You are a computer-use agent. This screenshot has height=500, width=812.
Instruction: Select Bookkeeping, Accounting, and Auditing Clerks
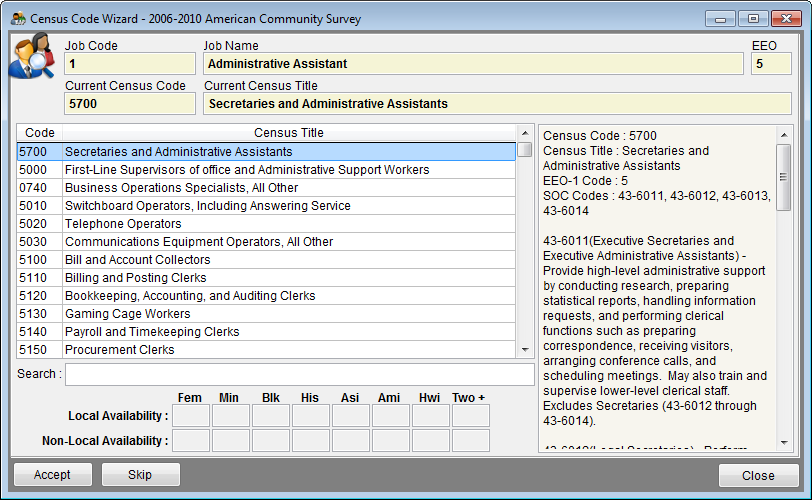tap(266, 296)
